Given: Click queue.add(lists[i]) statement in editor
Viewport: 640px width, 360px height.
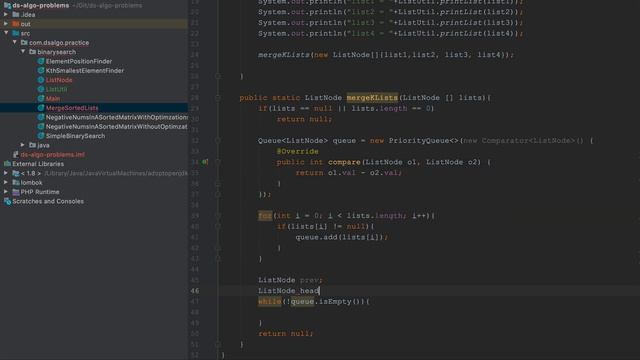Looking at the screenshot, I should 342,237.
